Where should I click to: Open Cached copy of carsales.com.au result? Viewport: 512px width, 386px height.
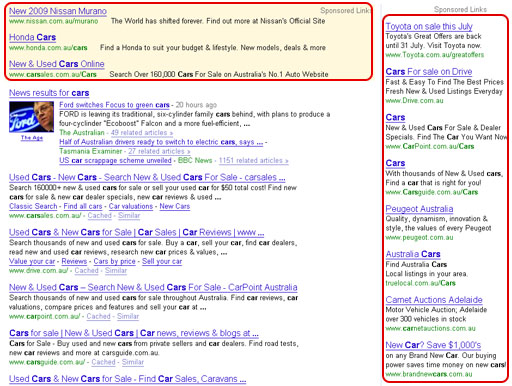coord(100,216)
